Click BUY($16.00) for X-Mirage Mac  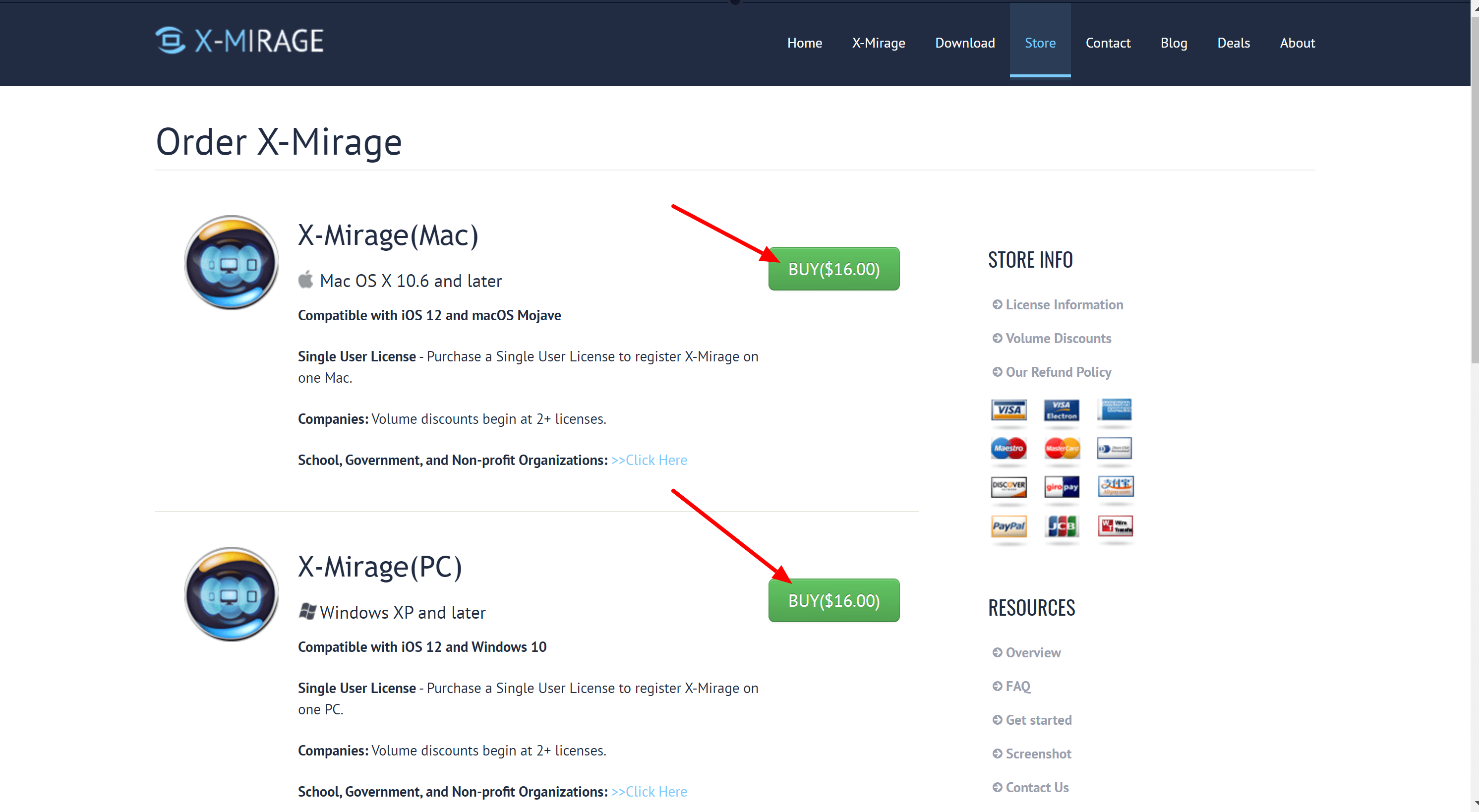tap(832, 268)
